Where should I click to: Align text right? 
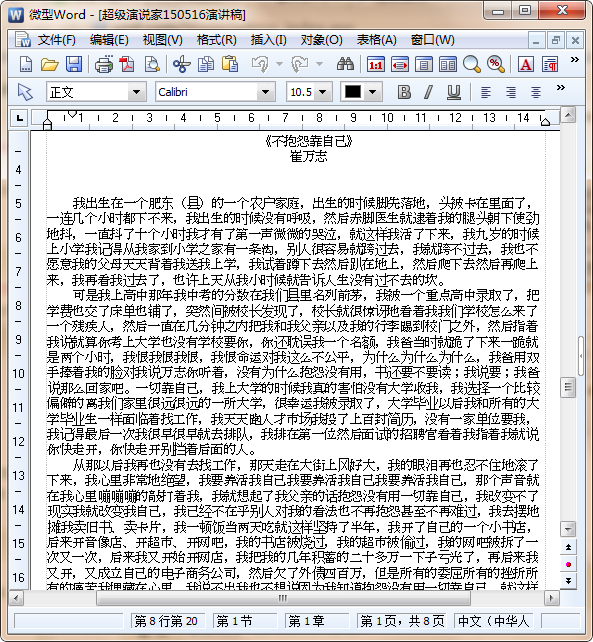511,92
